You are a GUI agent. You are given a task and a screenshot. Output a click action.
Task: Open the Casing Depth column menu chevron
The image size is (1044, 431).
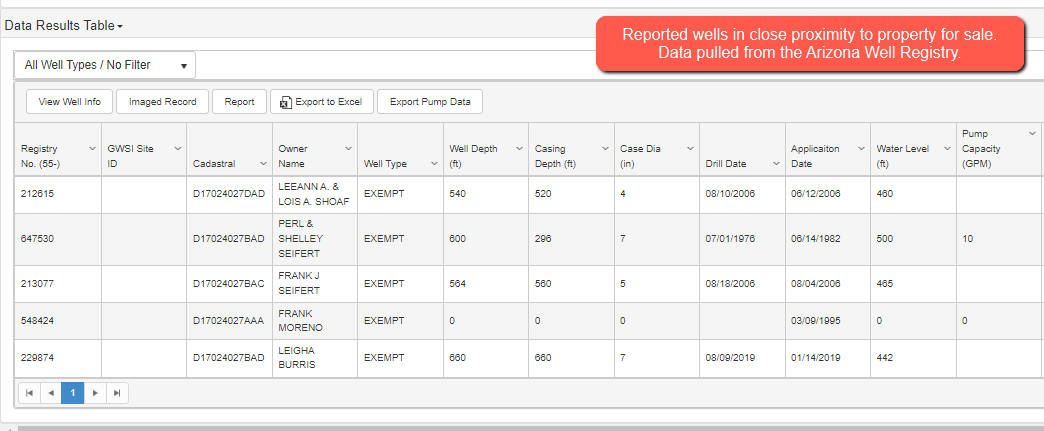tap(605, 149)
